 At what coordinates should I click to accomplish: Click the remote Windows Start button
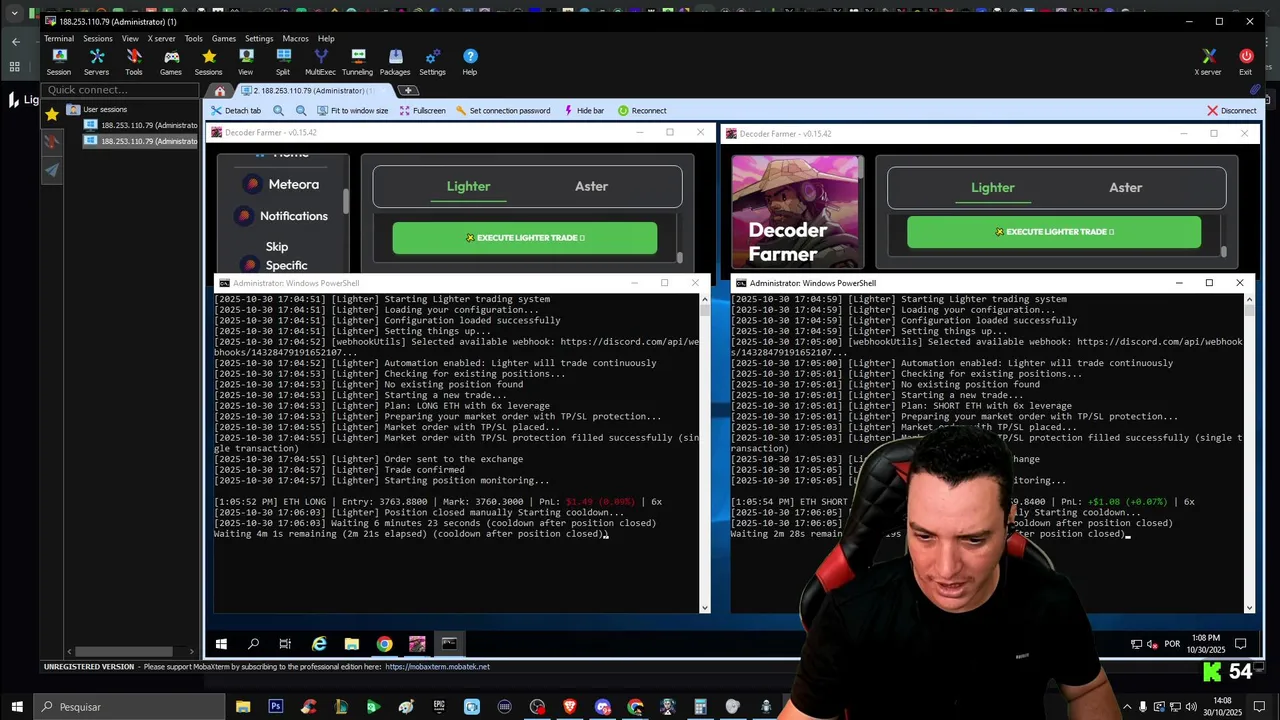(x=221, y=644)
